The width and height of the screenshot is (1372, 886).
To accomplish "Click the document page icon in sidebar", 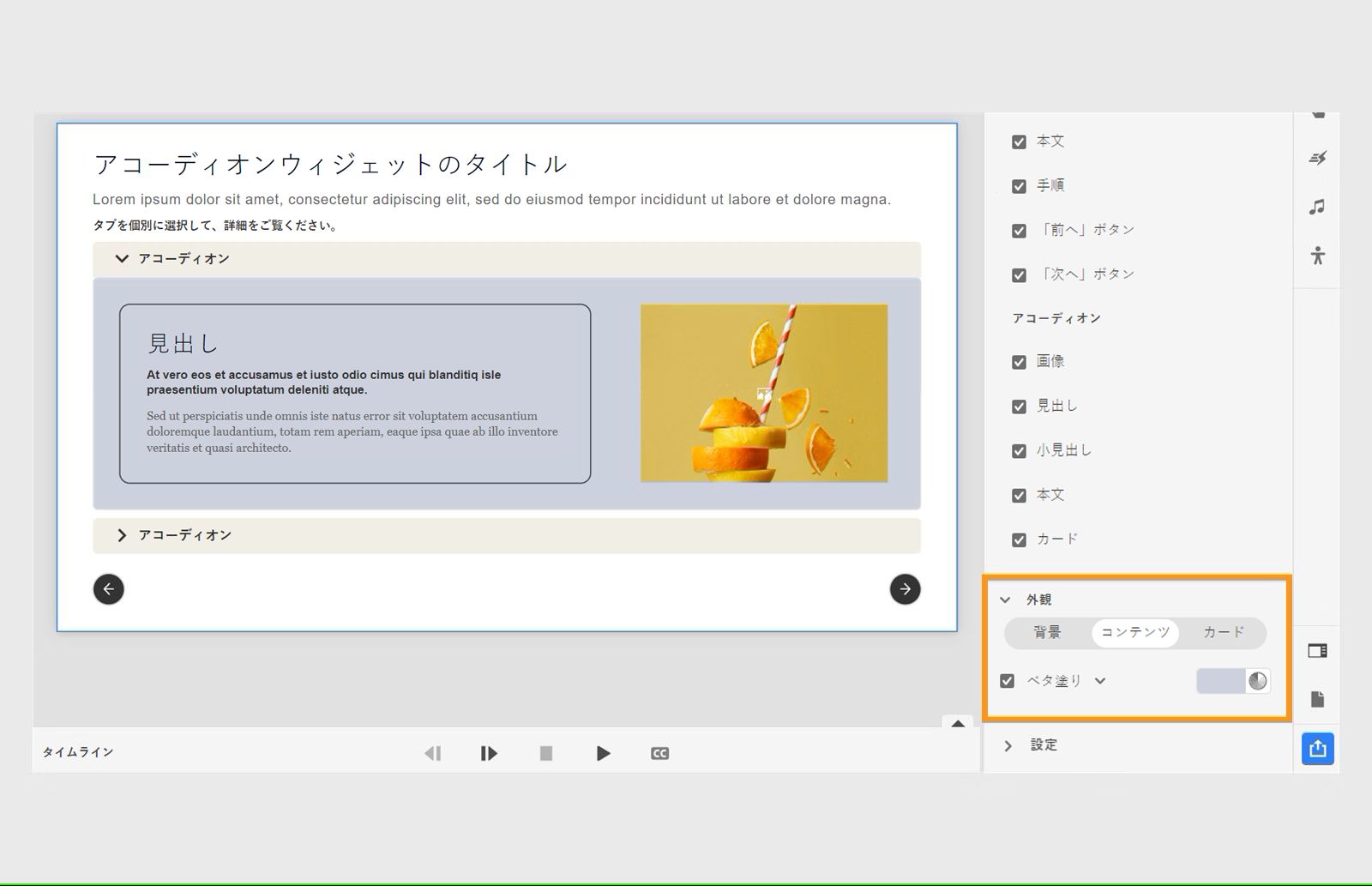I will pos(1318,699).
